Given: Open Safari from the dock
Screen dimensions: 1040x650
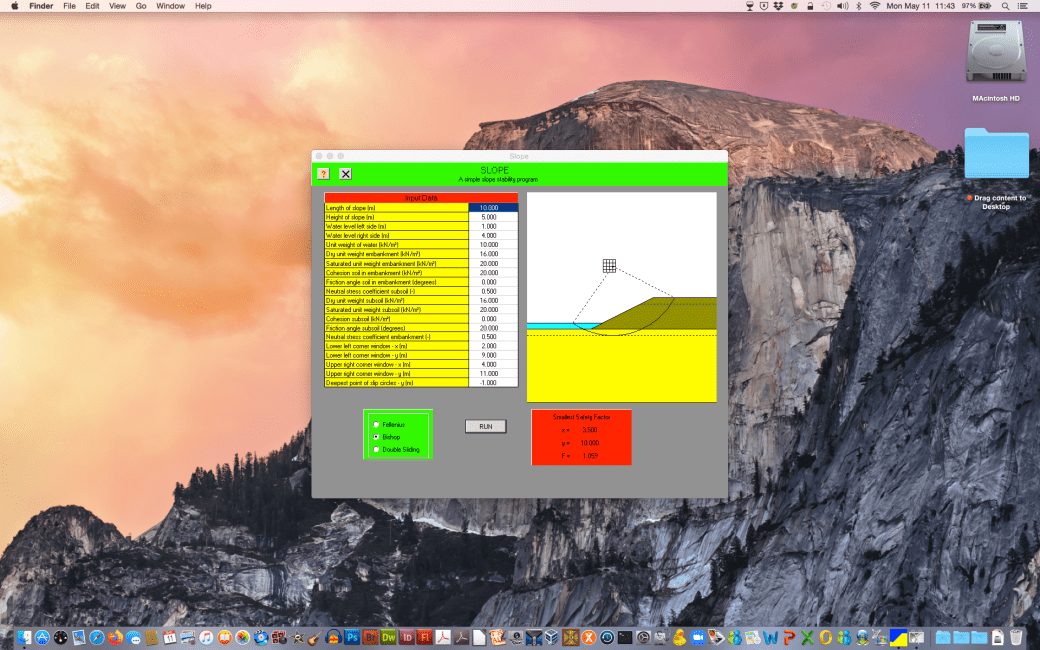Looking at the screenshot, I should click(x=97, y=637).
